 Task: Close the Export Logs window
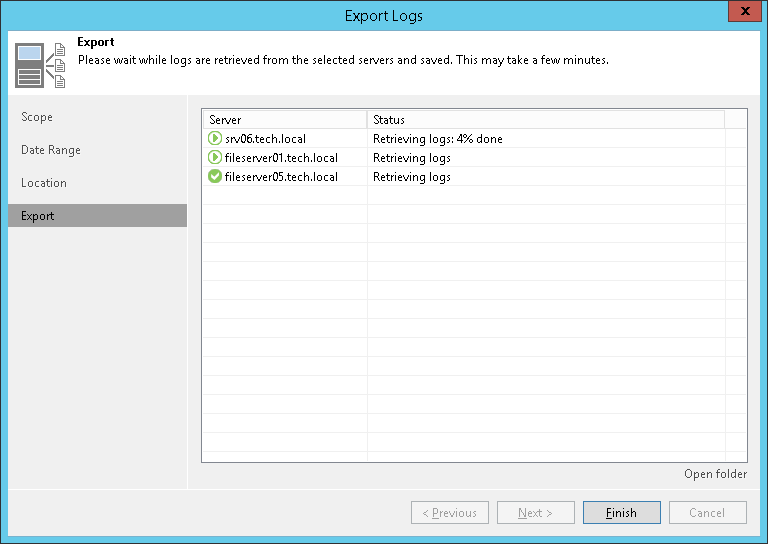point(741,13)
